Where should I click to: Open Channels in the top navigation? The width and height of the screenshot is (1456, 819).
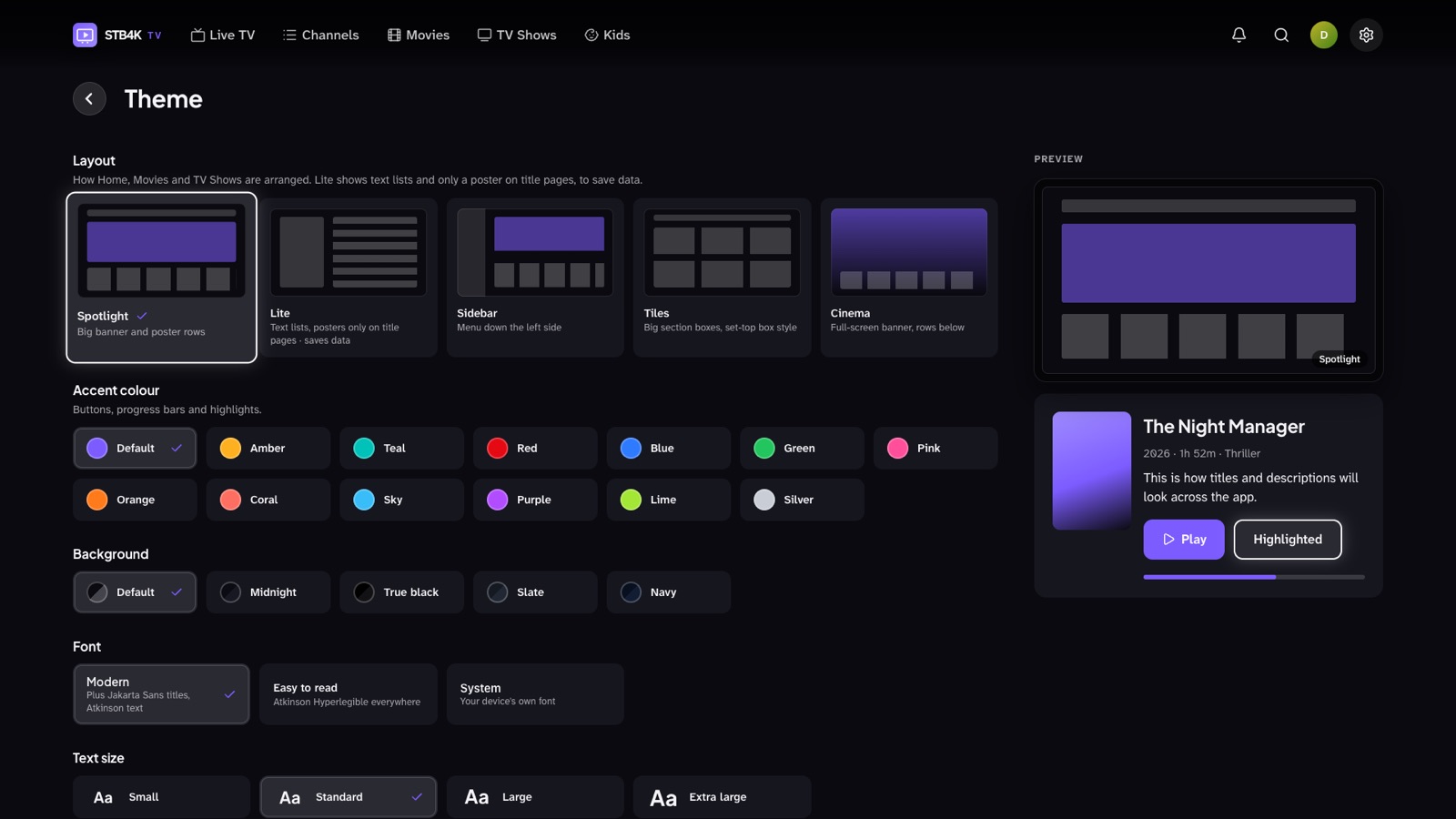[x=321, y=35]
